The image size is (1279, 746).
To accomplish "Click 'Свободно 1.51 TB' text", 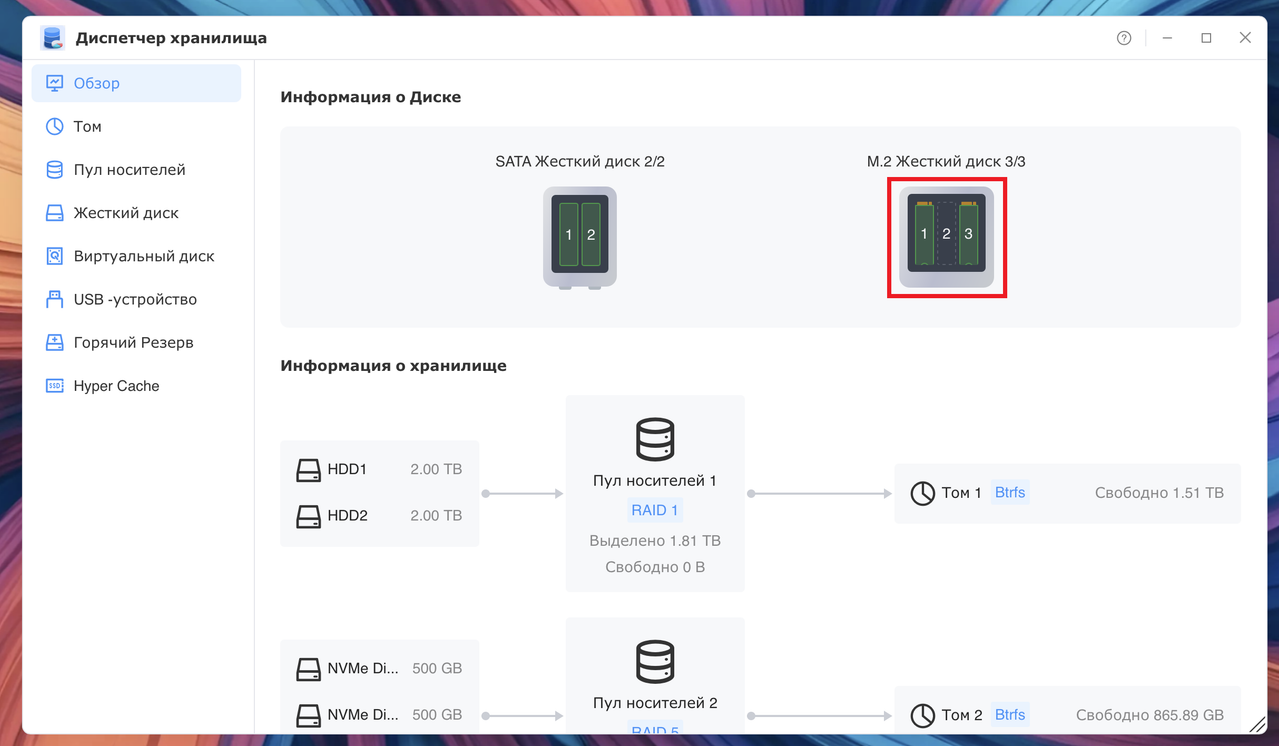I will [x=1159, y=493].
